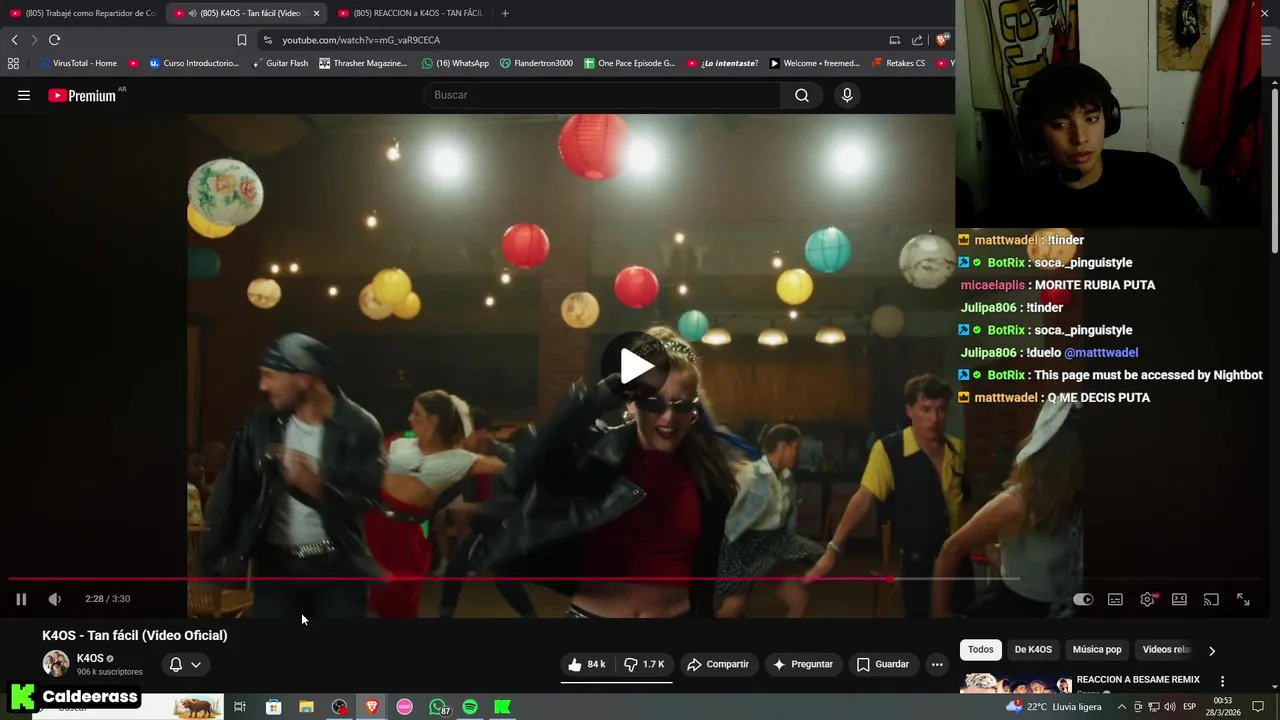Open the Flandertron3000 bookmark
1280x720 pixels.
tap(536, 63)
